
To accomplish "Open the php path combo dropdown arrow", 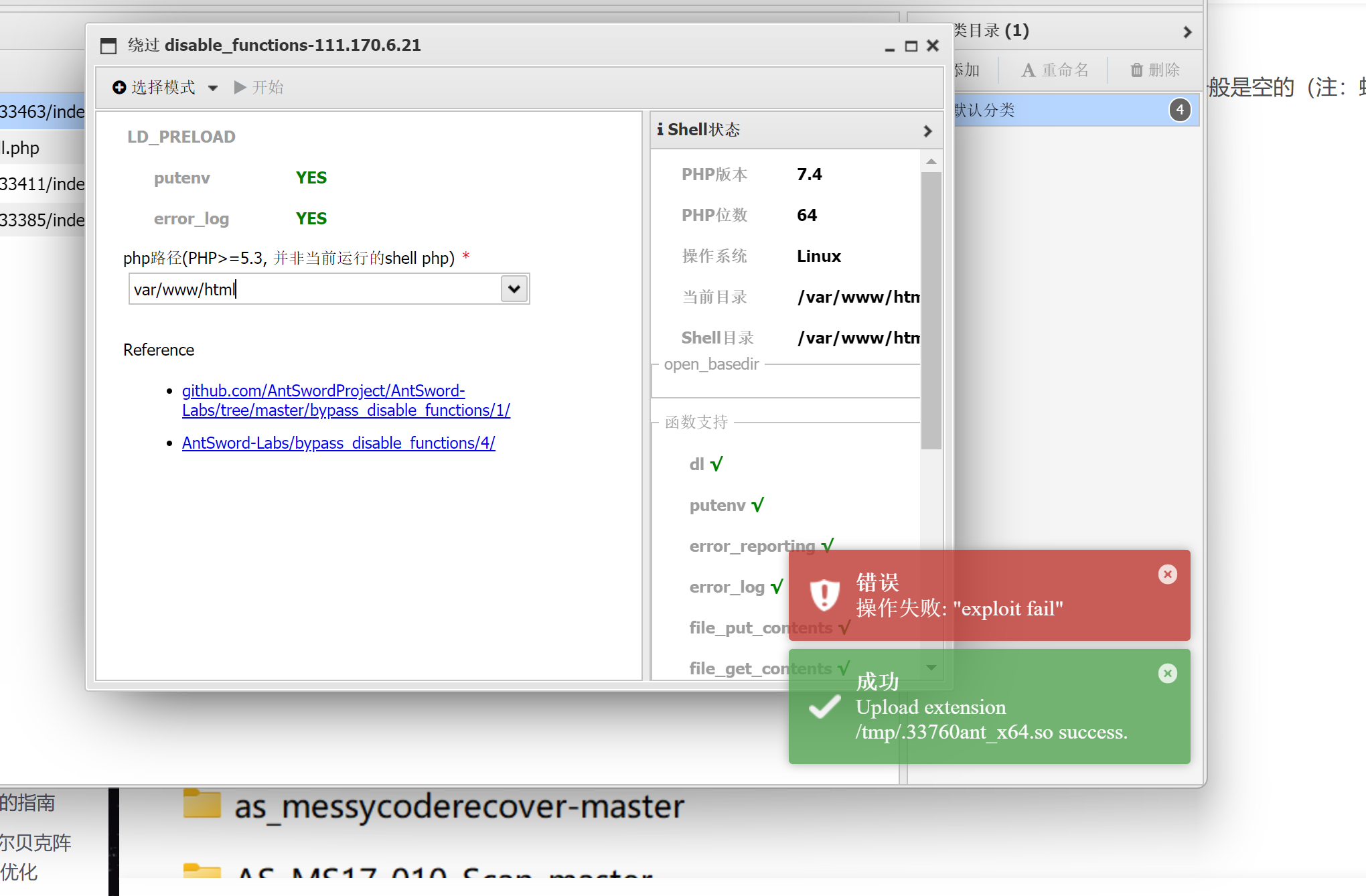I will click(514, 289).
